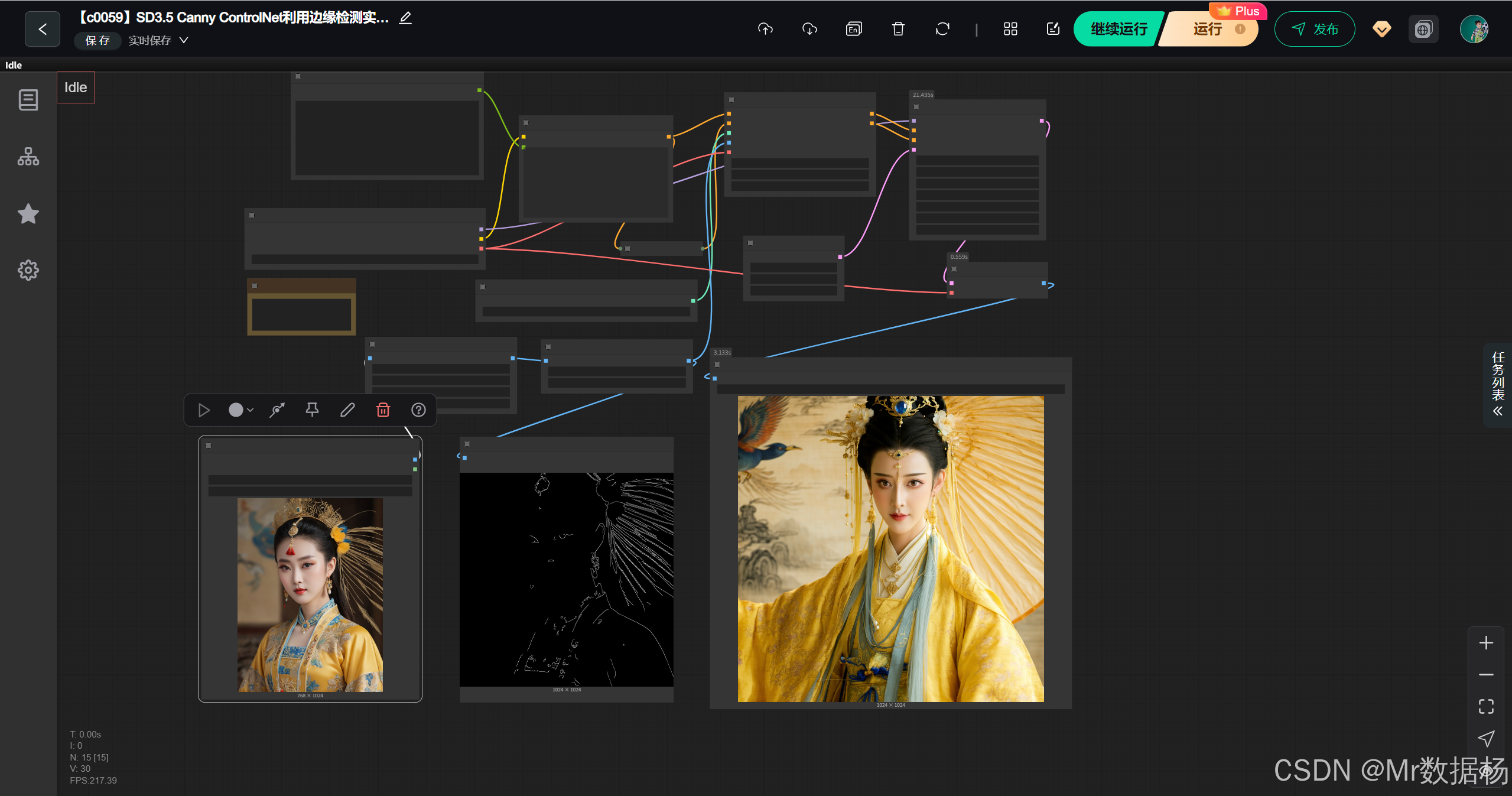
Task: Clear workflow with top trash icon
Action: [898, 29]
